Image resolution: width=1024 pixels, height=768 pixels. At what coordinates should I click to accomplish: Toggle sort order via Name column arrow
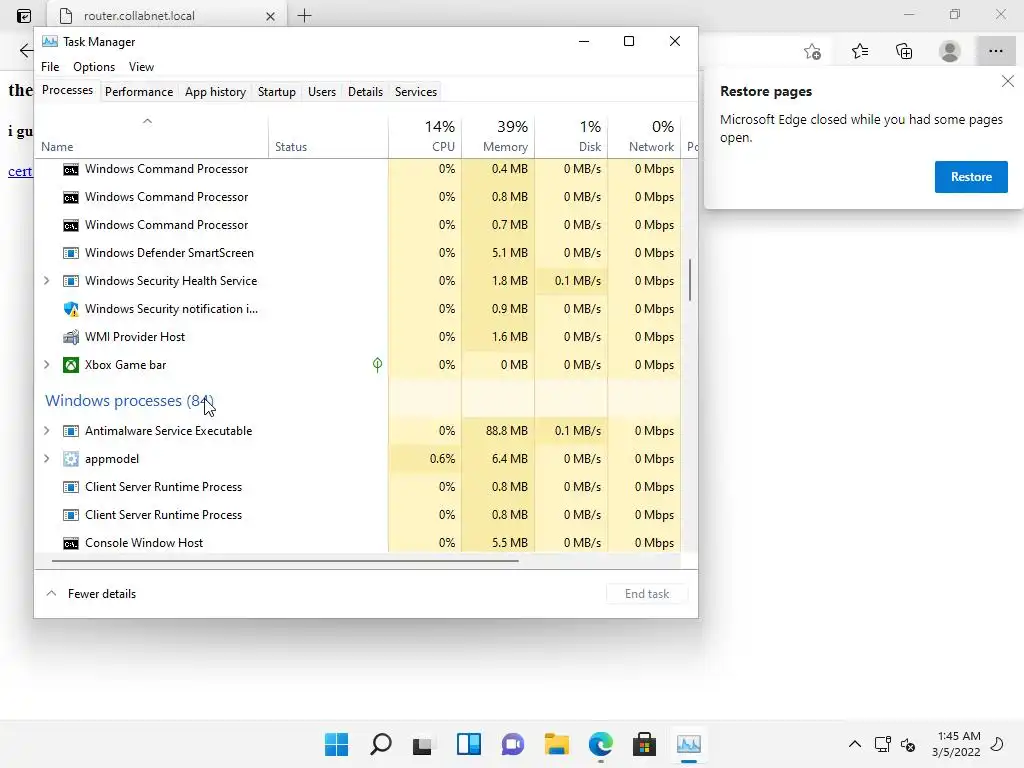(x=148, y=121)
